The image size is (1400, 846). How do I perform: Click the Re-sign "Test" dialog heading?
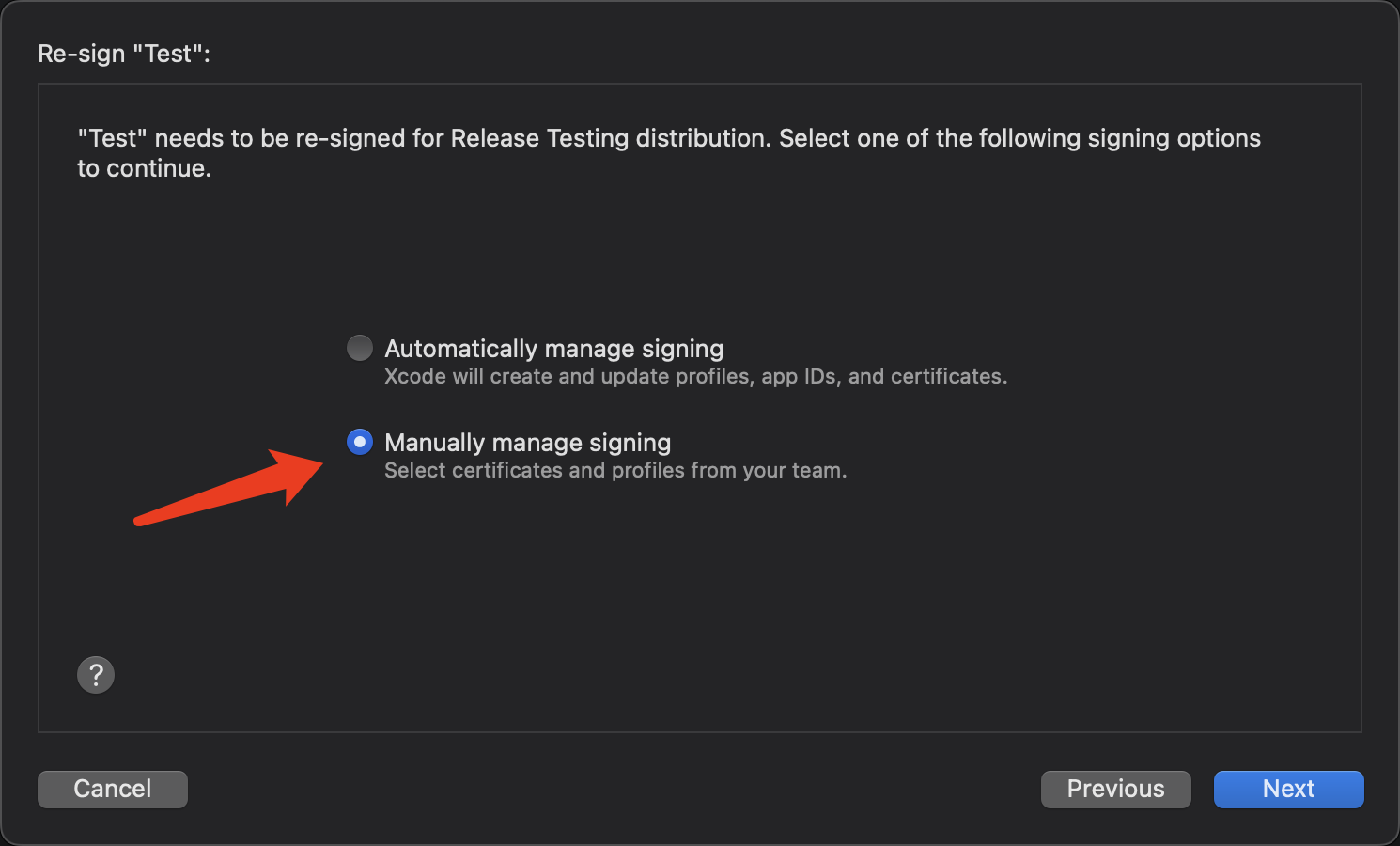[x=124, y=55]
